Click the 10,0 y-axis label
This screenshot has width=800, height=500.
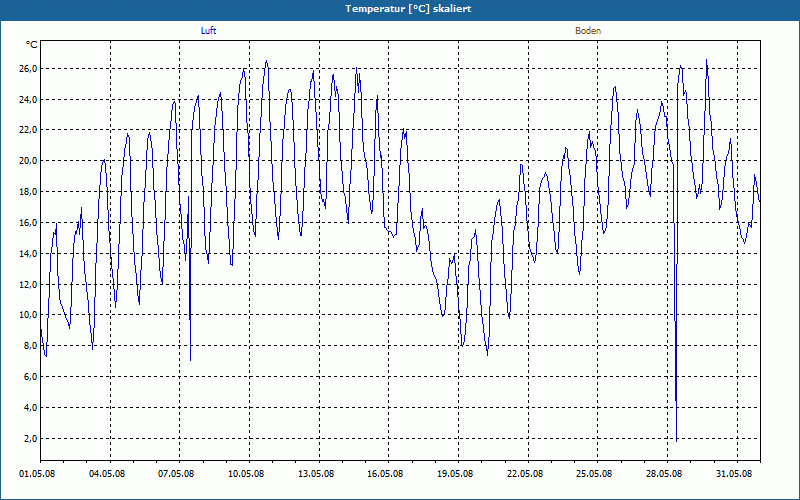pos(29,315)
